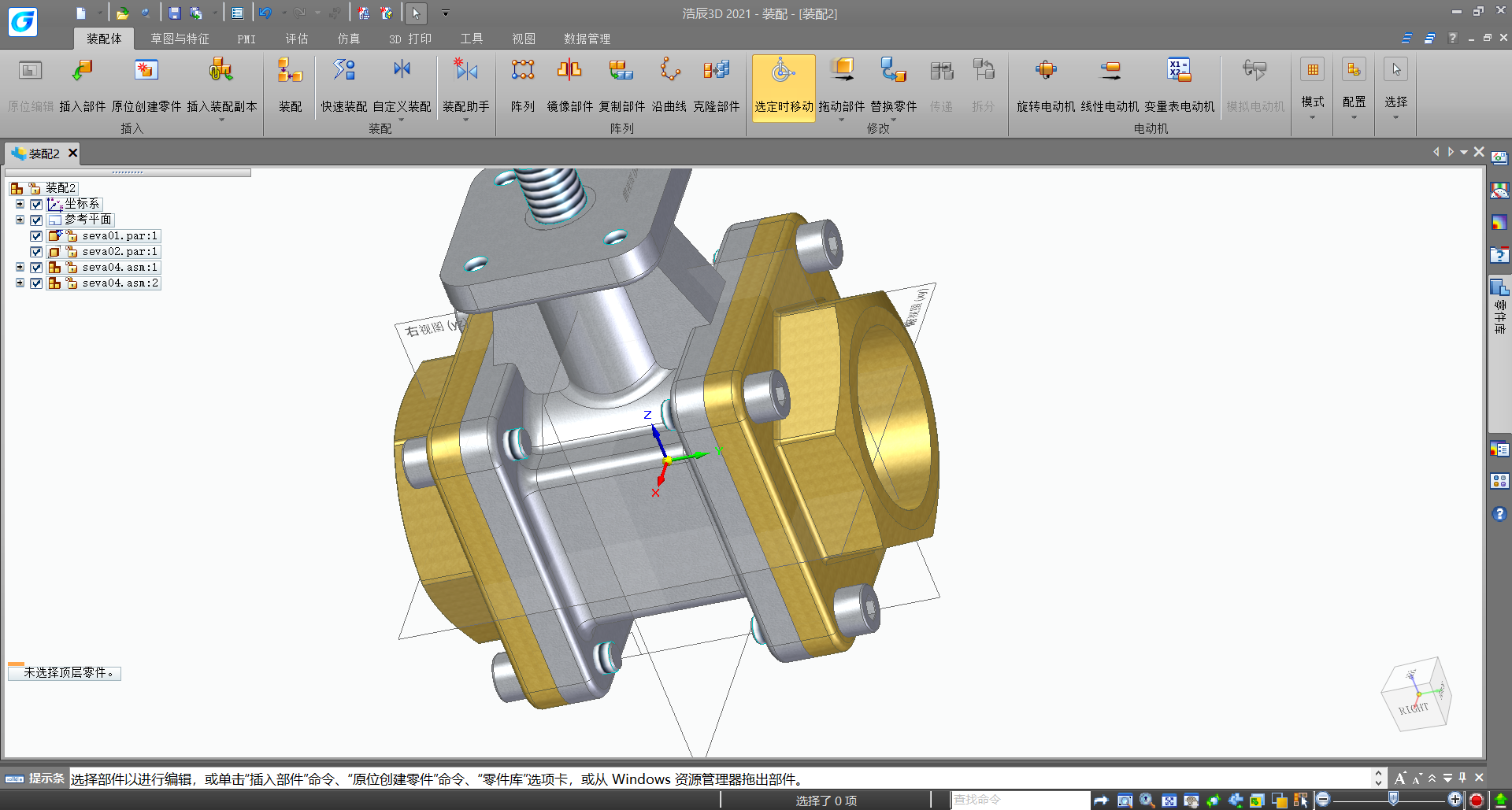The height and width of the screenshot is (810, 1512).
Task: Click the 复制部件 duplicate component icon
Action: click(621, 71)
